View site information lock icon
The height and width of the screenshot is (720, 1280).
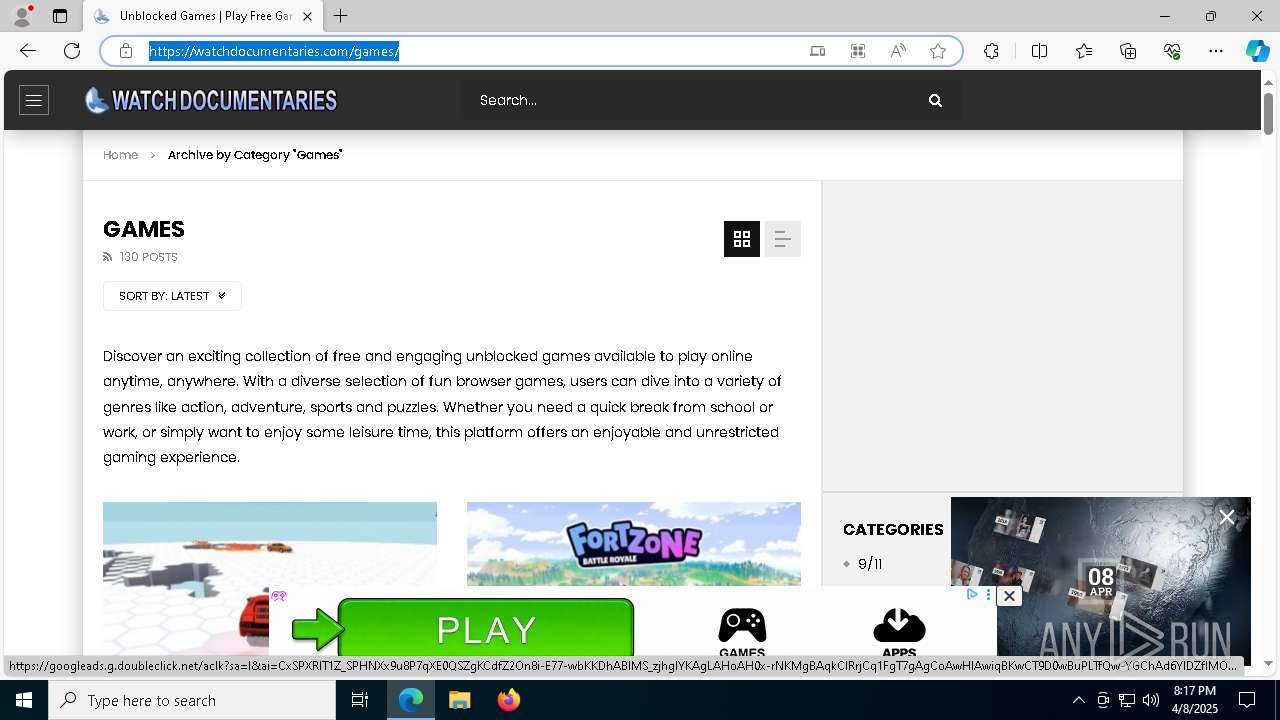126,51
